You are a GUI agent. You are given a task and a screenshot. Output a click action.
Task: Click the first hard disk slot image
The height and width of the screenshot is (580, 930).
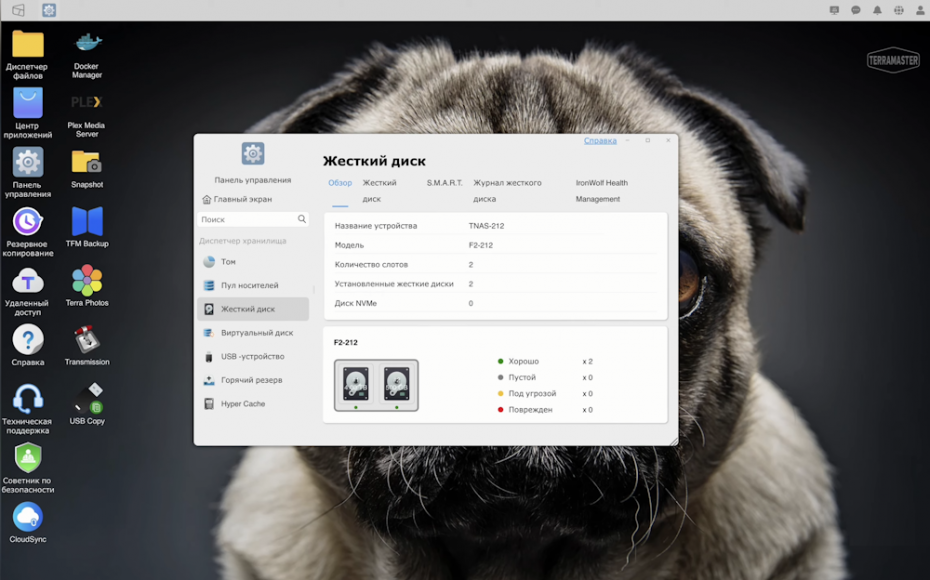pyautogui.click(x=356, y=384)
